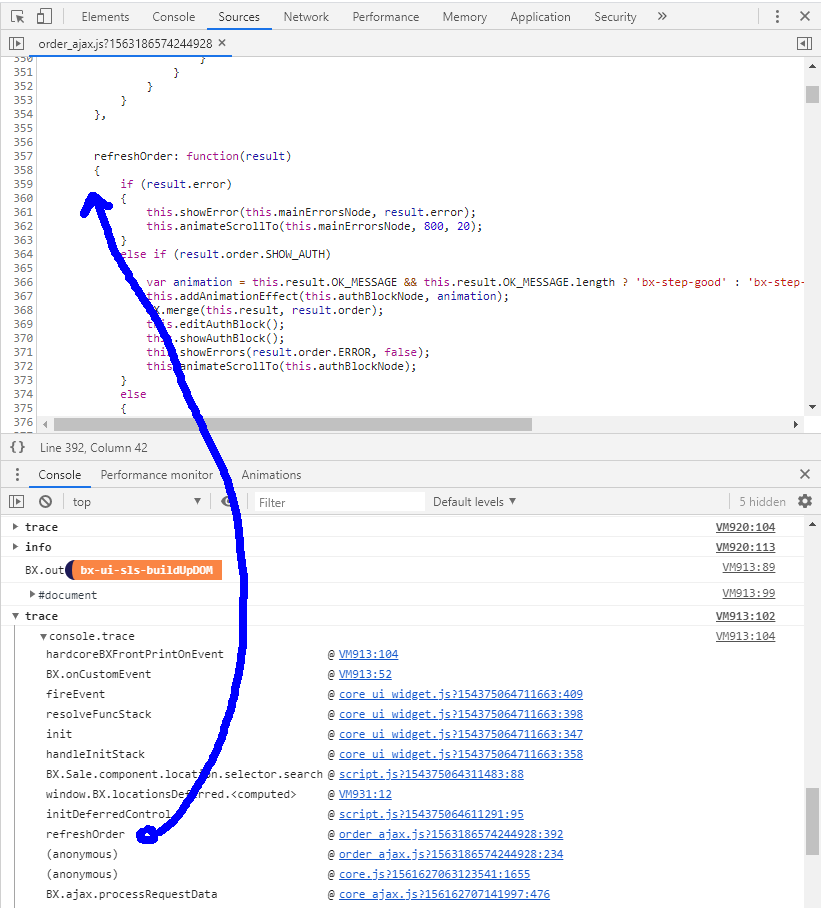This screenshot has width=821, height=908.
Task: Open the drawer three-dot menu
Action: point(17,475)
